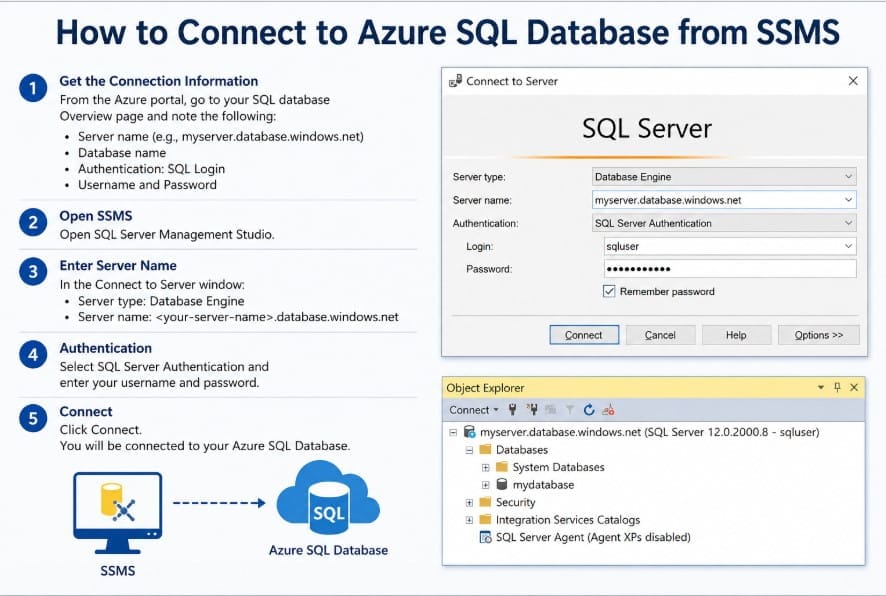Select the mydatabase cylinder icon
Screen dimensions: 886x596
tap(502, 484)
